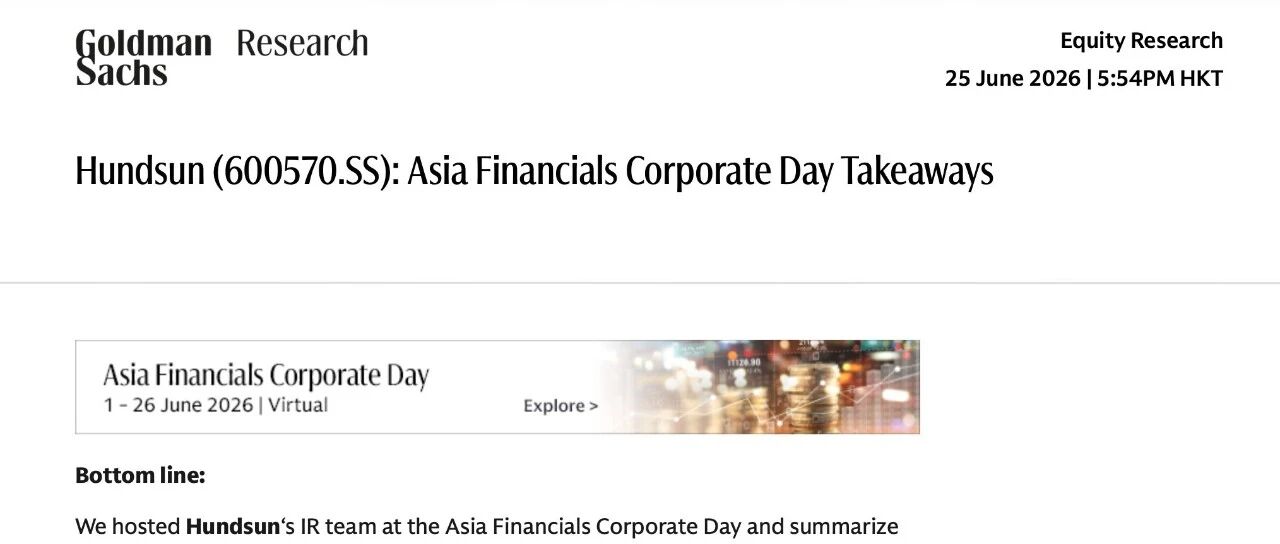Select the Virtual label in banner
Image resolution: width=1280 pixels, height=544 pixels.
click(x=298, y=405)
